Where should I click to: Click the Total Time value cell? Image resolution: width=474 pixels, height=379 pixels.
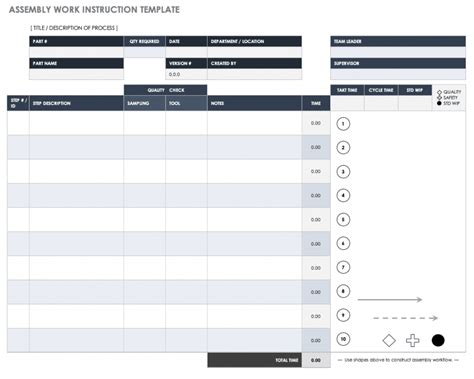[316, 360]
